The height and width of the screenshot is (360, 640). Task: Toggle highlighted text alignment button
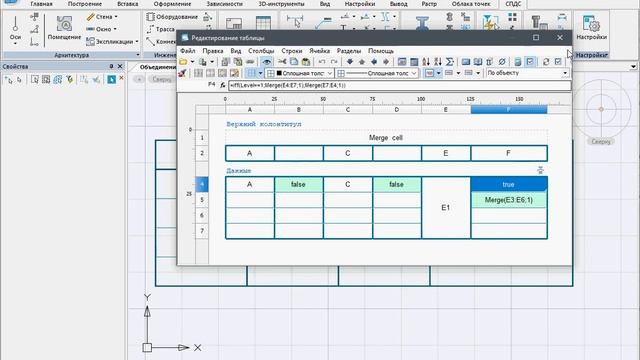429,73
